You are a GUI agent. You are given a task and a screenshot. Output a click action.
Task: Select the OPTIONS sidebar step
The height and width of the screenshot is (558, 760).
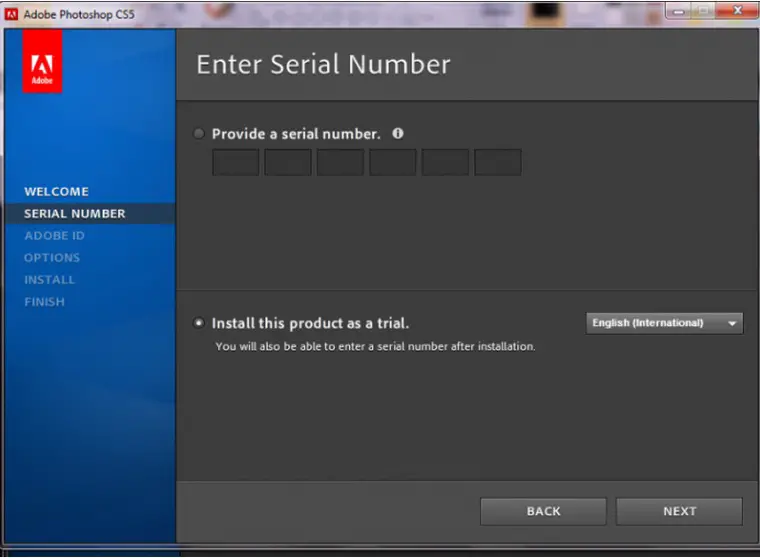(52, 258)
